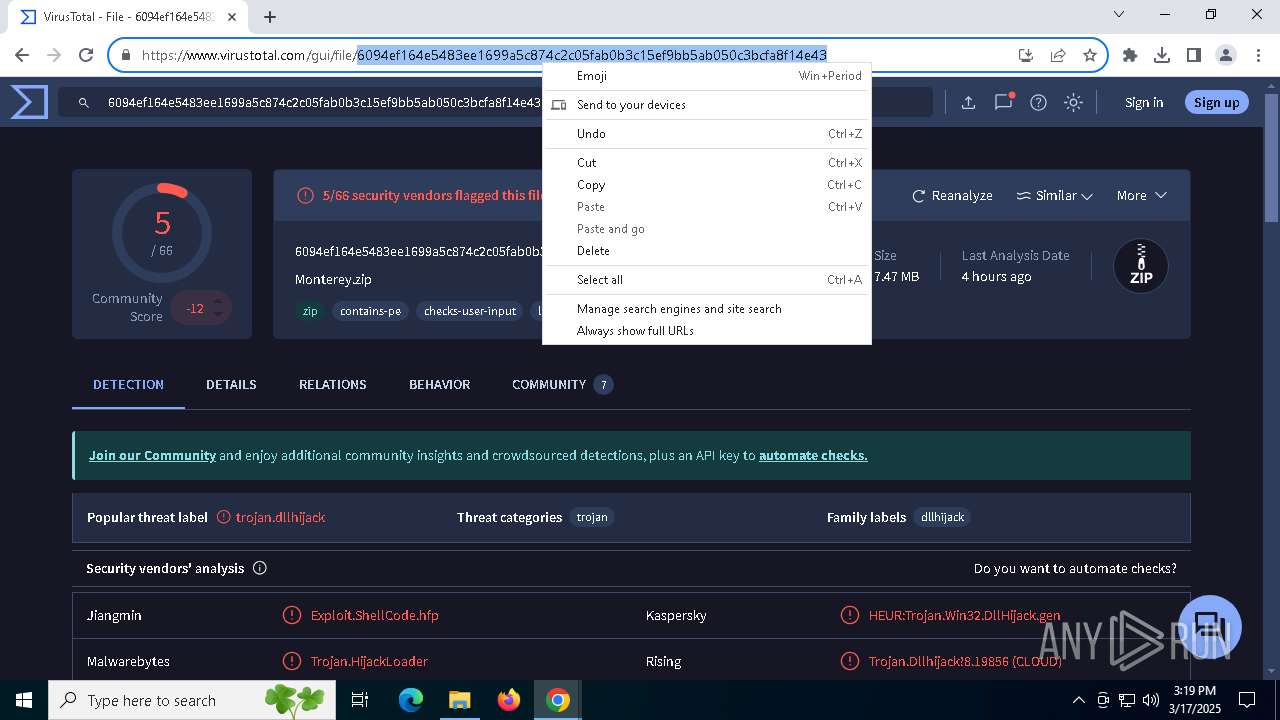Switch to the DETAILS tab

(231, 384)
